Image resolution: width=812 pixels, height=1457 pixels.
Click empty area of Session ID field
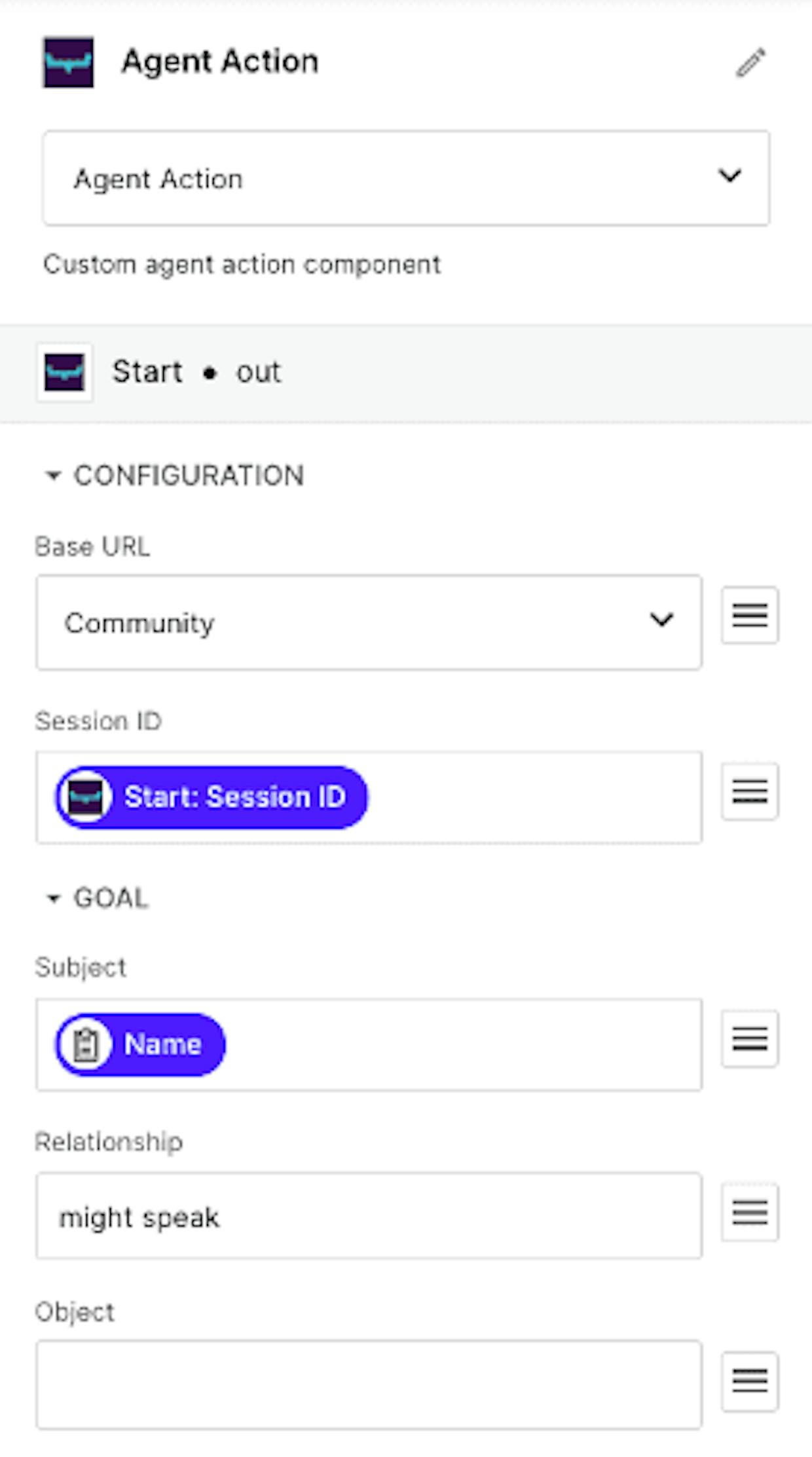(x=534, y=797)
